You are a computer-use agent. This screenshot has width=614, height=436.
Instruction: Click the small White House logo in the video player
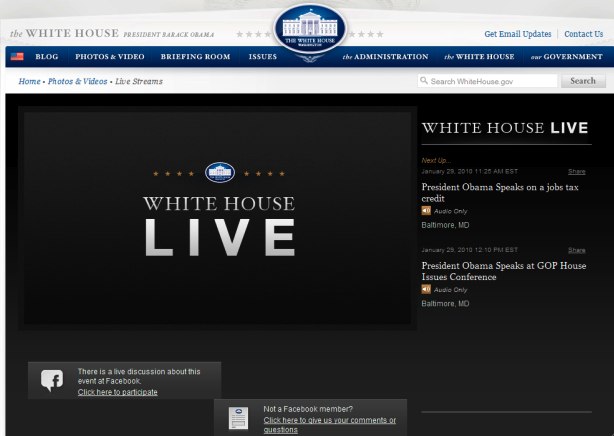click(220, 172)
